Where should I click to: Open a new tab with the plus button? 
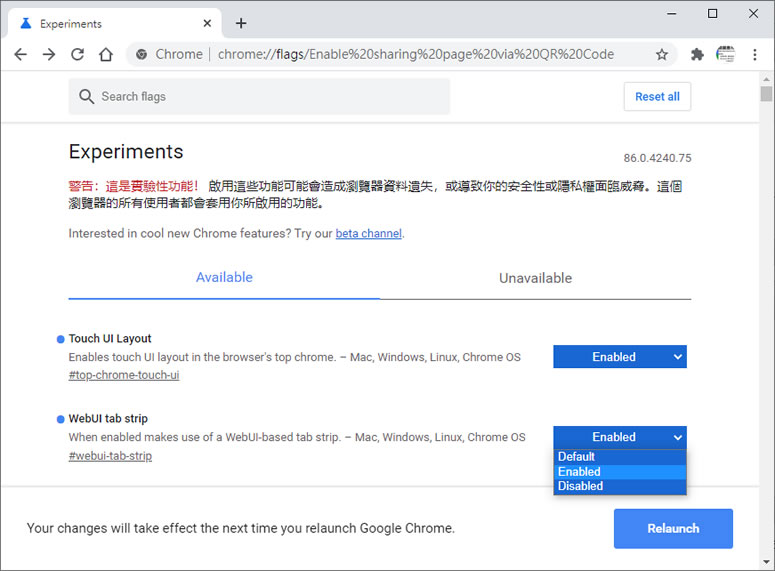point(241,23)
